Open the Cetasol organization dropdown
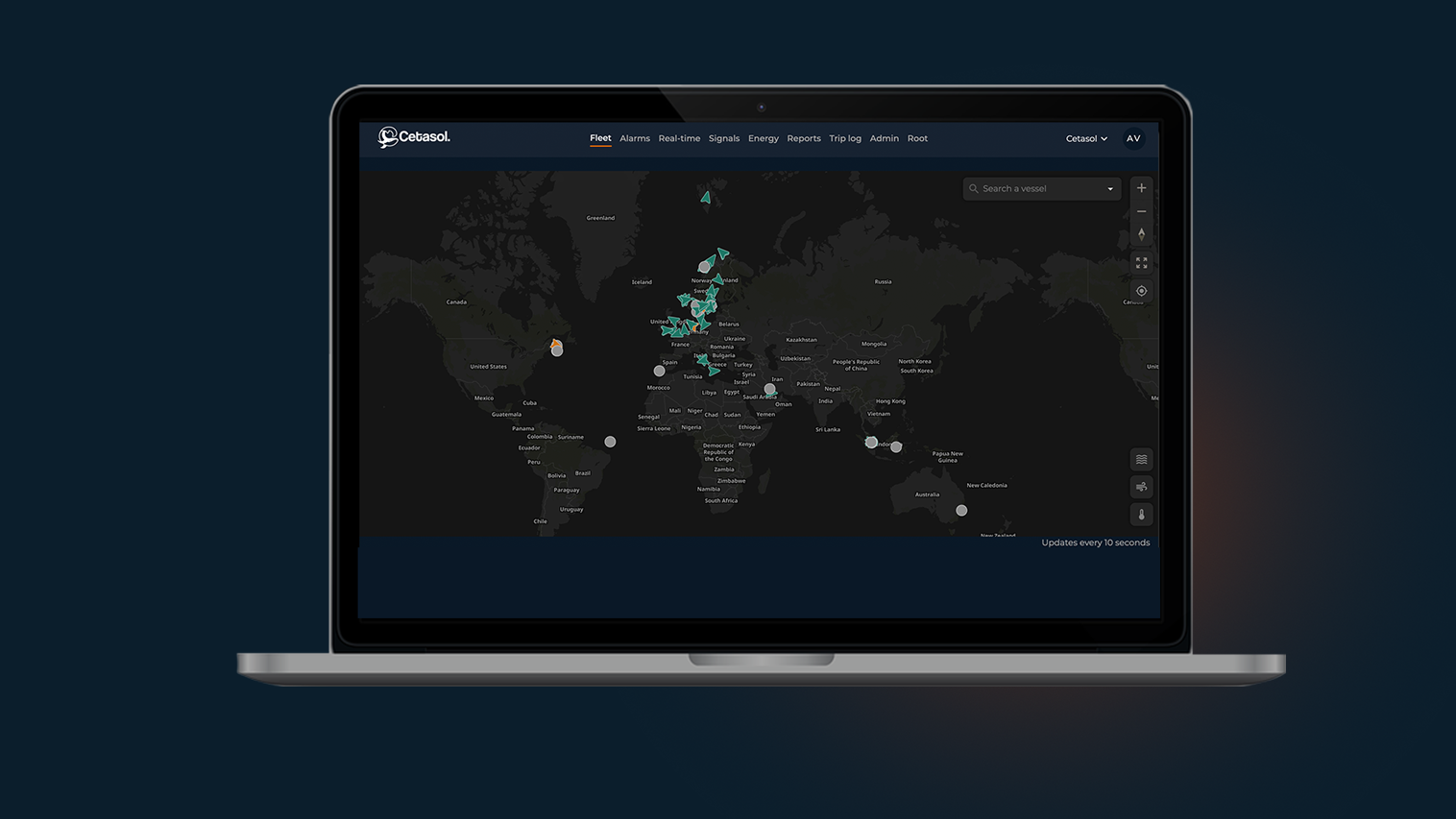The height and width of the screenshot is (819, 1456). click(x=1086, y=138)
